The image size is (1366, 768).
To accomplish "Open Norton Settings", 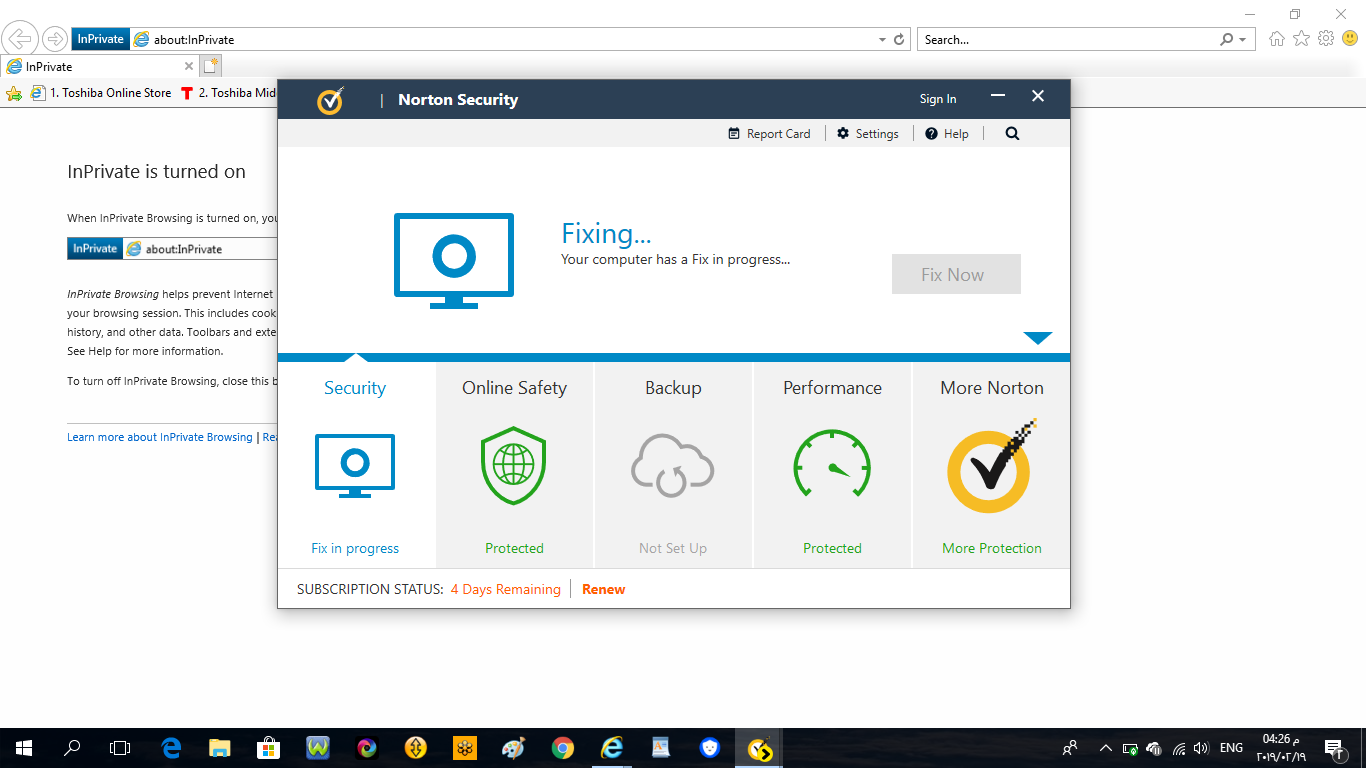I will (x=867, y=134).
